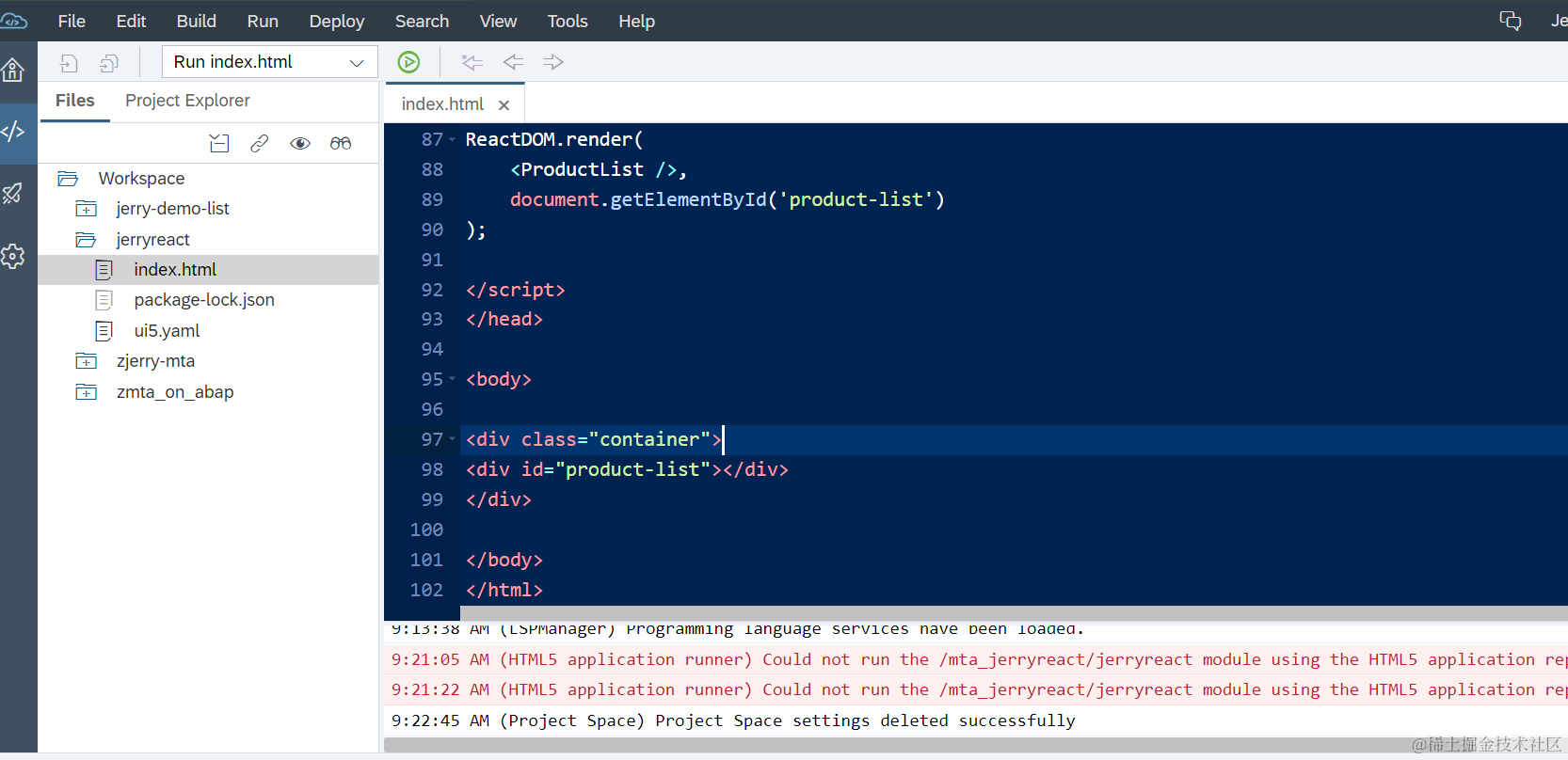Select the zmta_on_abap folder label
1568x760 pixels.
point(175,392)
